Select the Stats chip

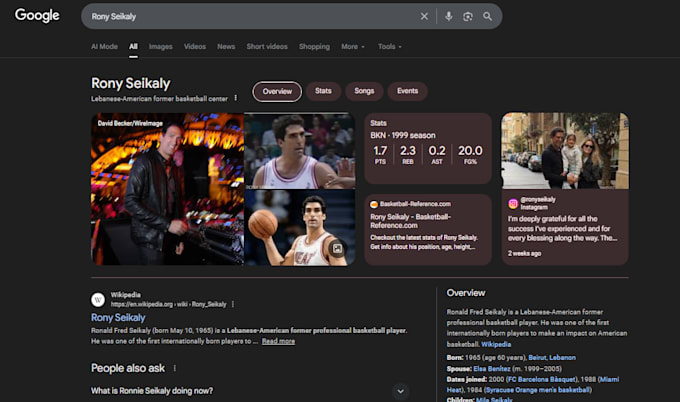(323, 91)
